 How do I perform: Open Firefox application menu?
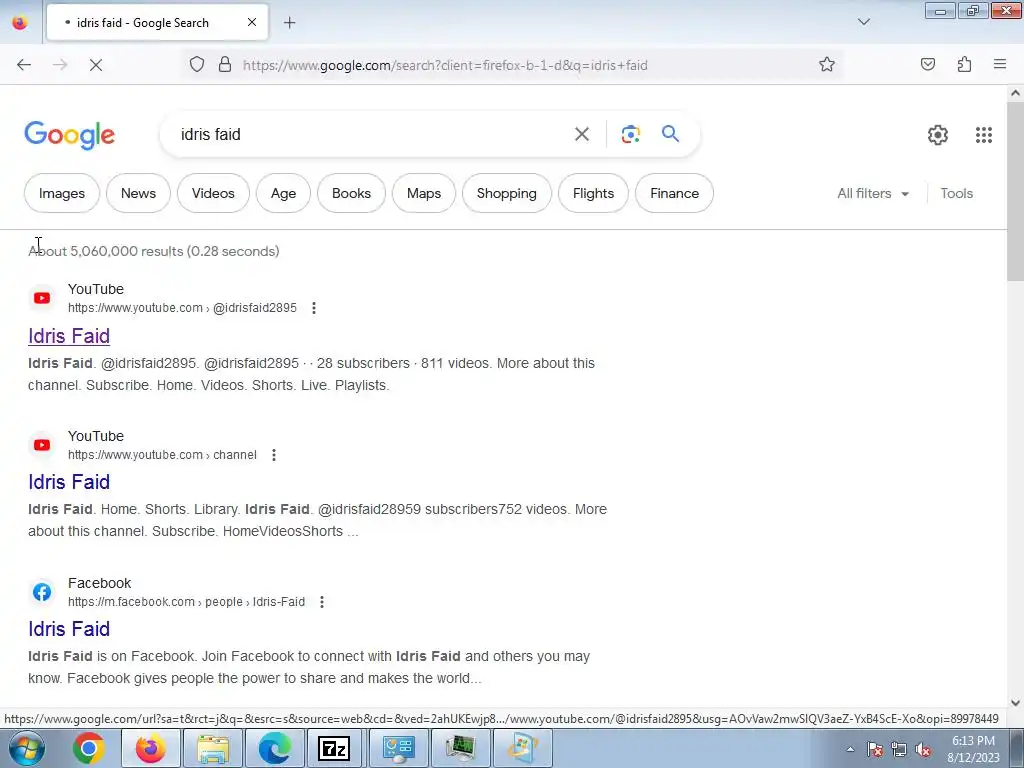1000,65
